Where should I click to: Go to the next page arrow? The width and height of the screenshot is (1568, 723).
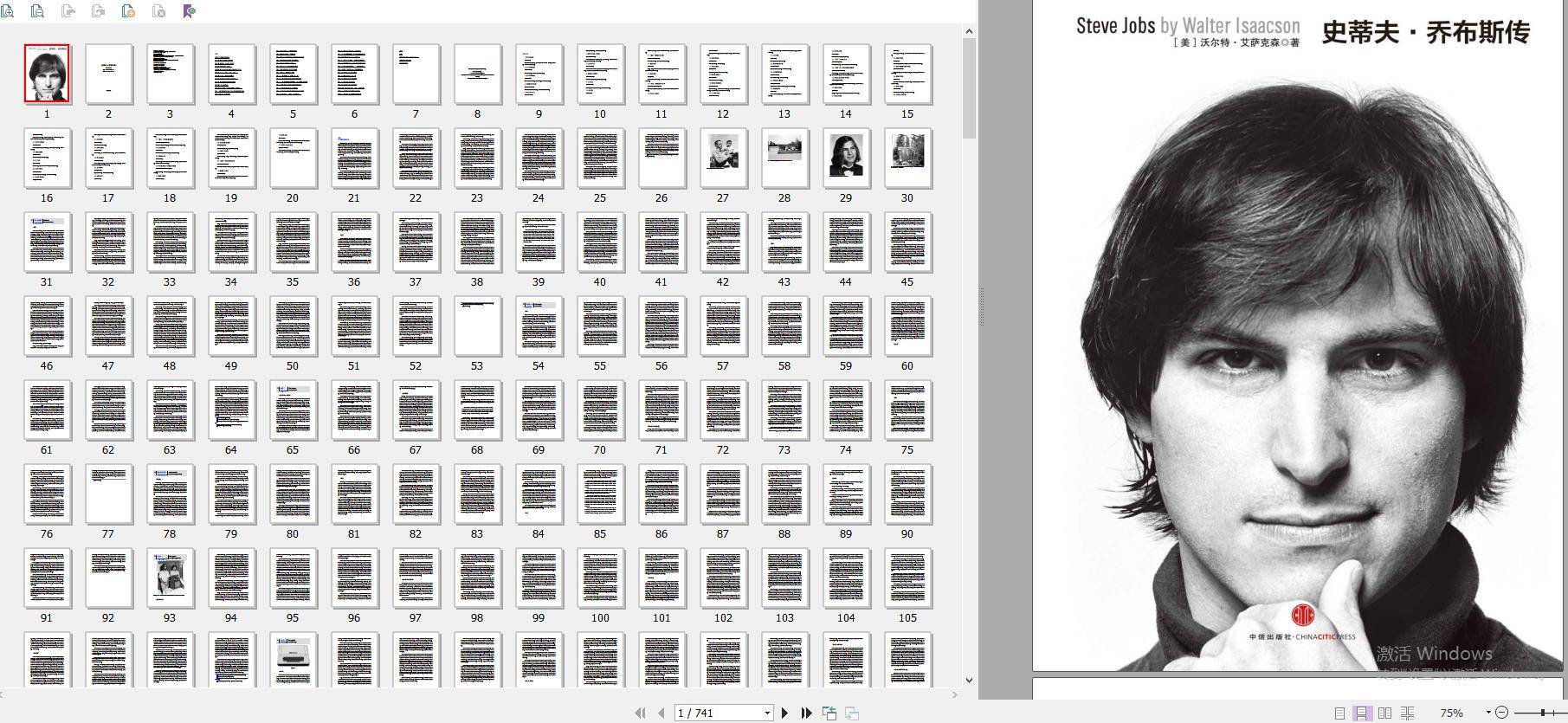(784, 713)
